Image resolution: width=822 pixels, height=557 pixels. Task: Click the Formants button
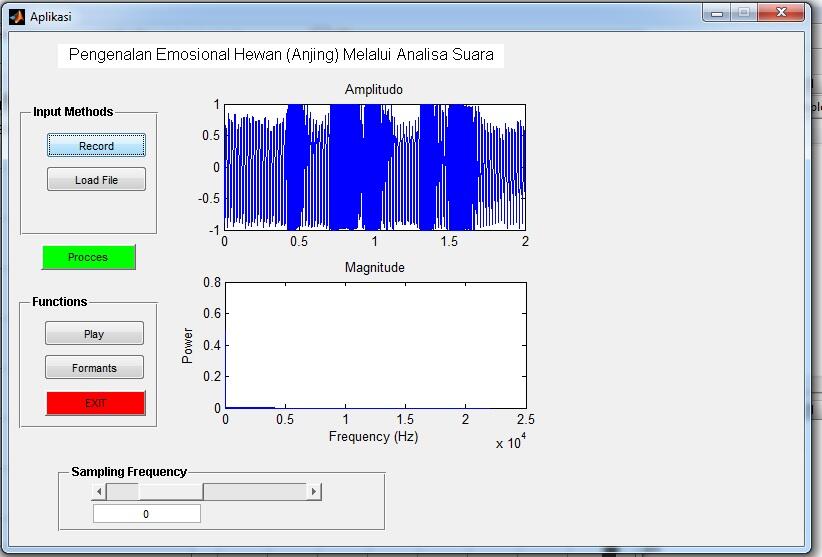(94, 368)
